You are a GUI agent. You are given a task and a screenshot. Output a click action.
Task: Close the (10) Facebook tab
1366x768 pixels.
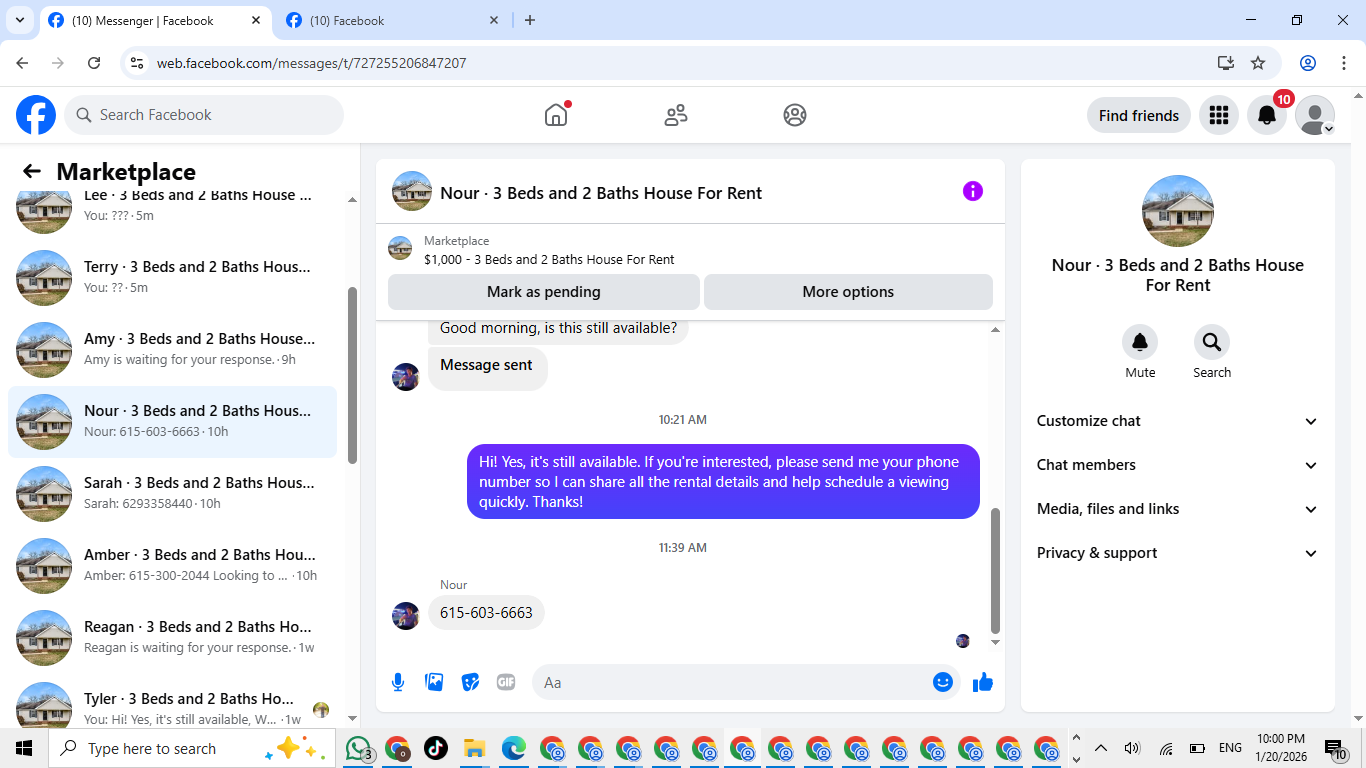(x=494, y=20)
